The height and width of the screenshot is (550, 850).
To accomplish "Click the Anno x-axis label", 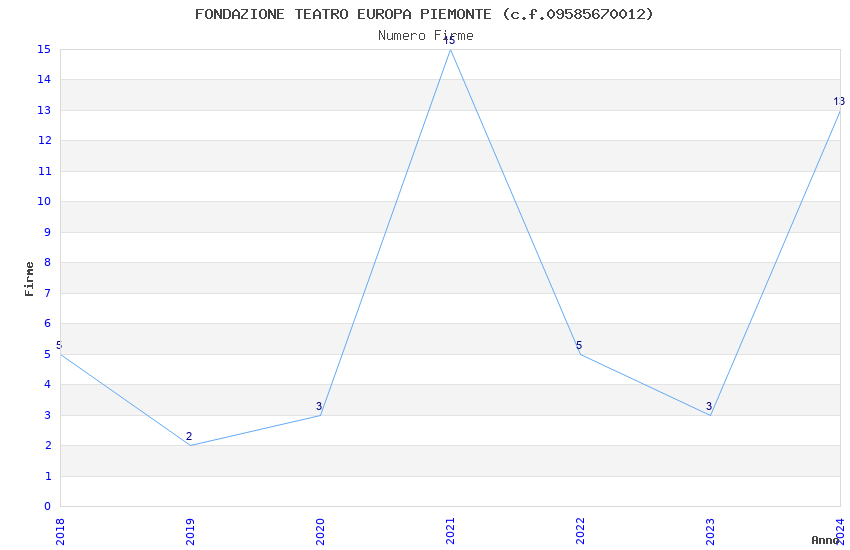I will tap(825, 540).
